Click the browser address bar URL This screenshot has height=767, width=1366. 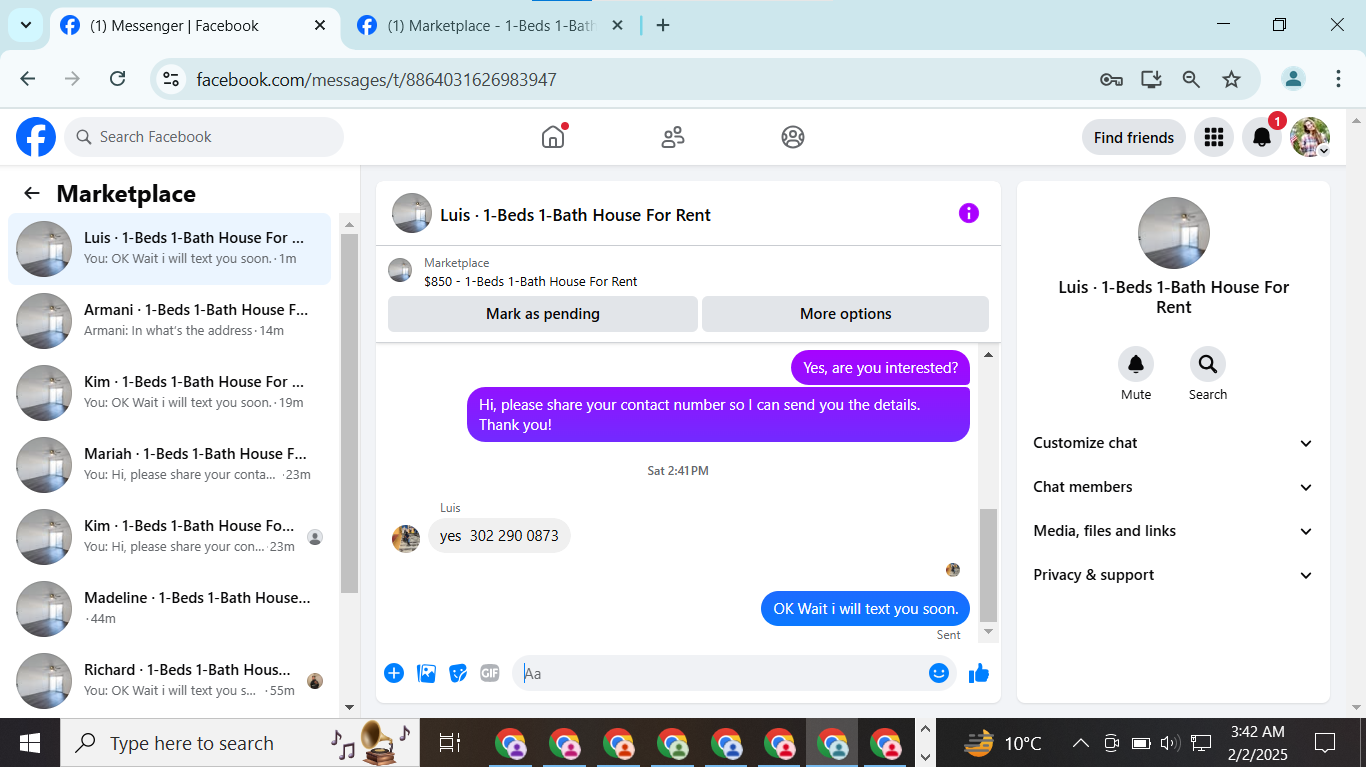click(376, 79)
